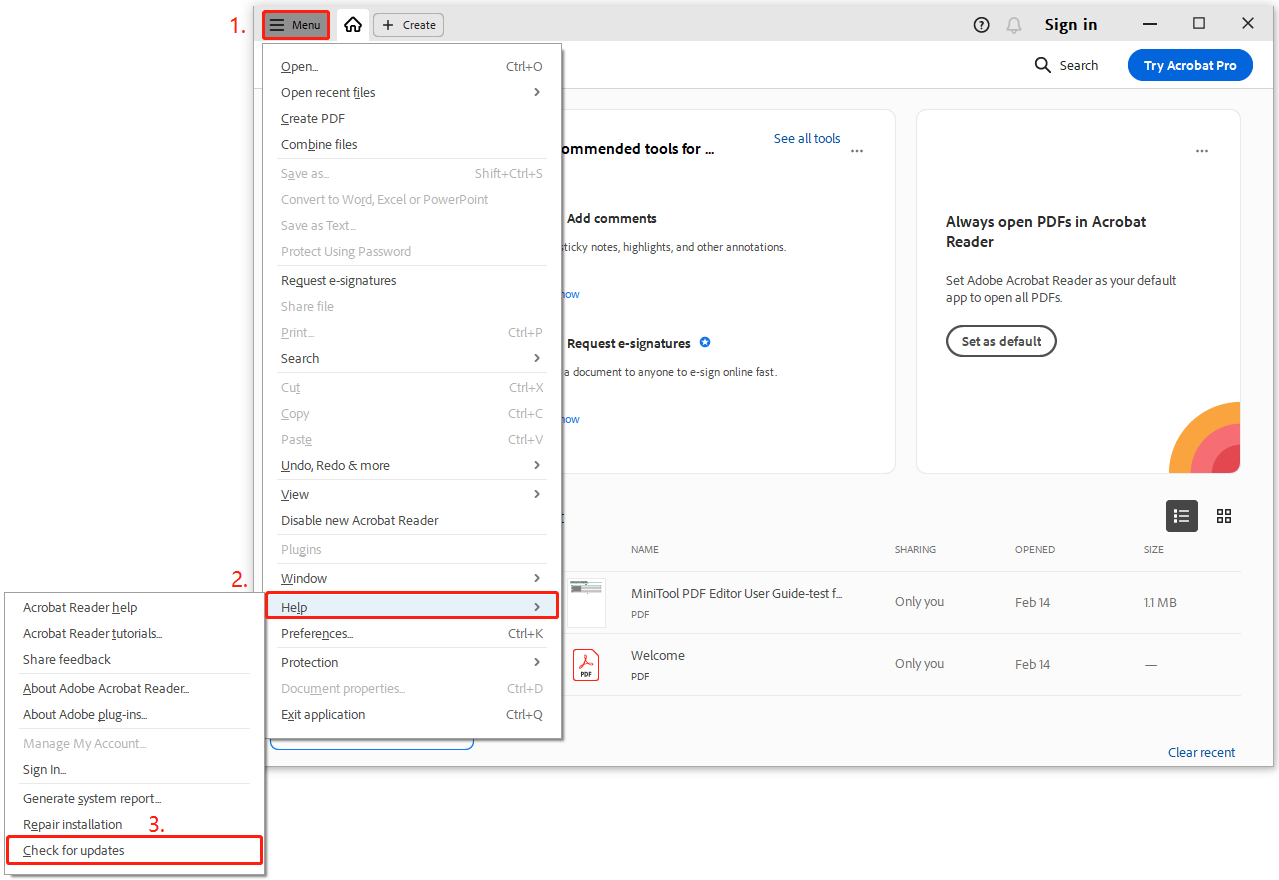1279x880 pixels.
Task: Click the Welcome PDF file icon
Action: coord(586,664)
